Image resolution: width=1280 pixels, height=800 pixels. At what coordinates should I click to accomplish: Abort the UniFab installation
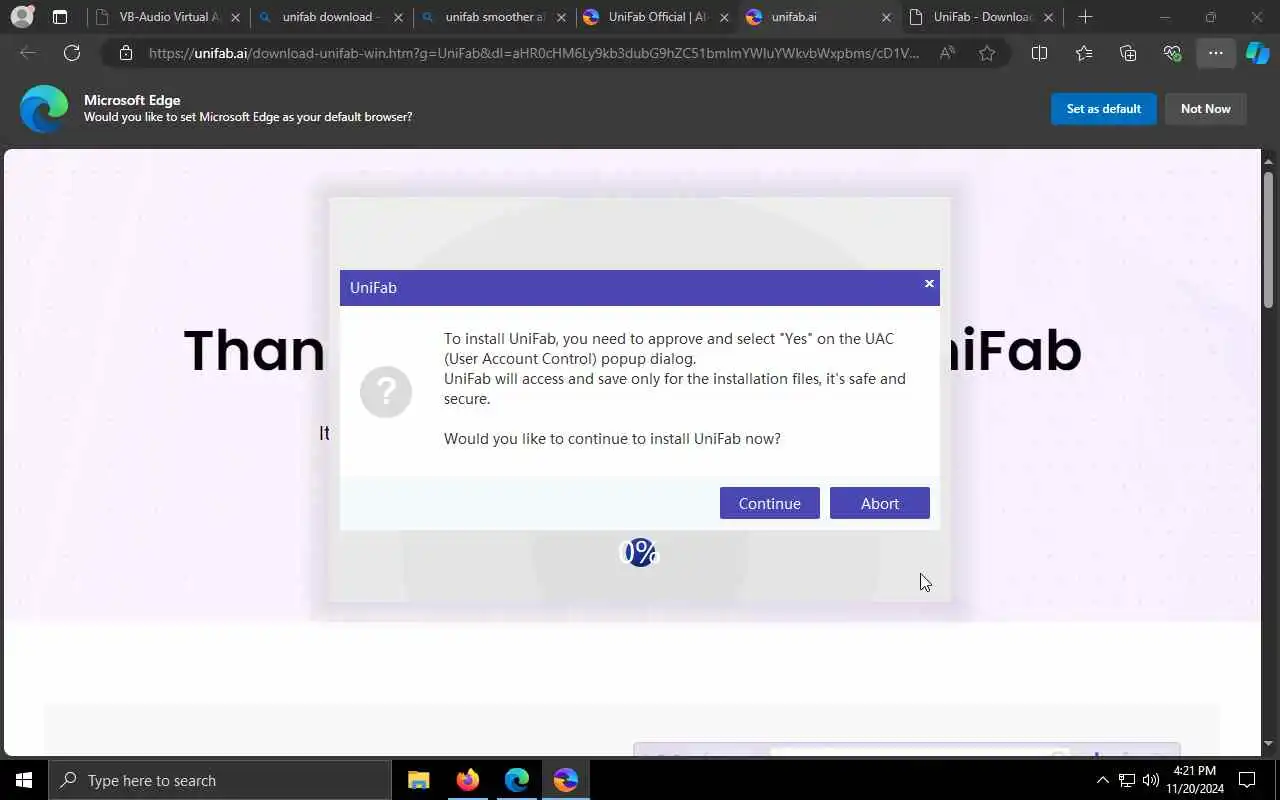879,503
